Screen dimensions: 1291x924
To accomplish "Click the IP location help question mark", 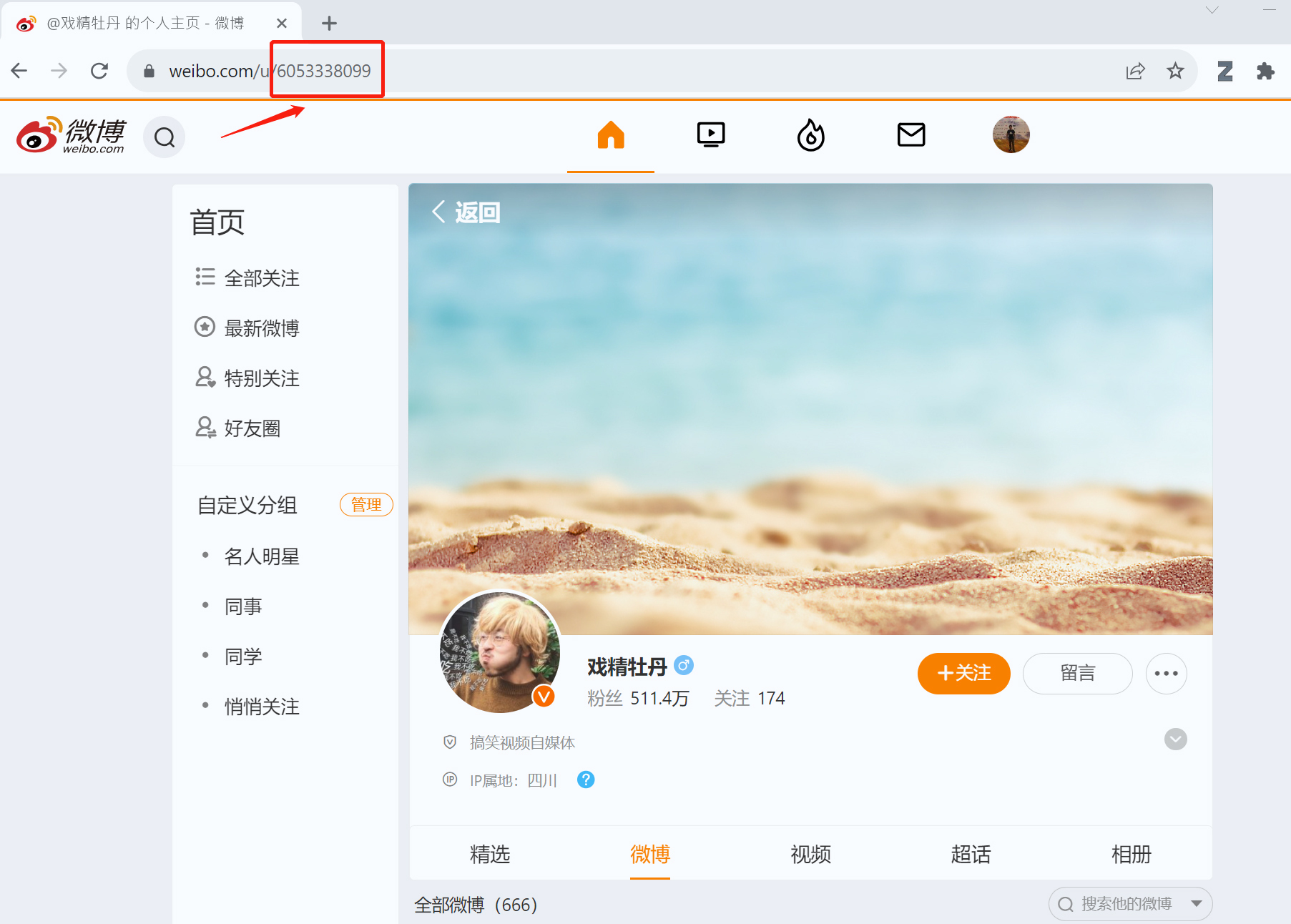I will (x=586, y=780).
